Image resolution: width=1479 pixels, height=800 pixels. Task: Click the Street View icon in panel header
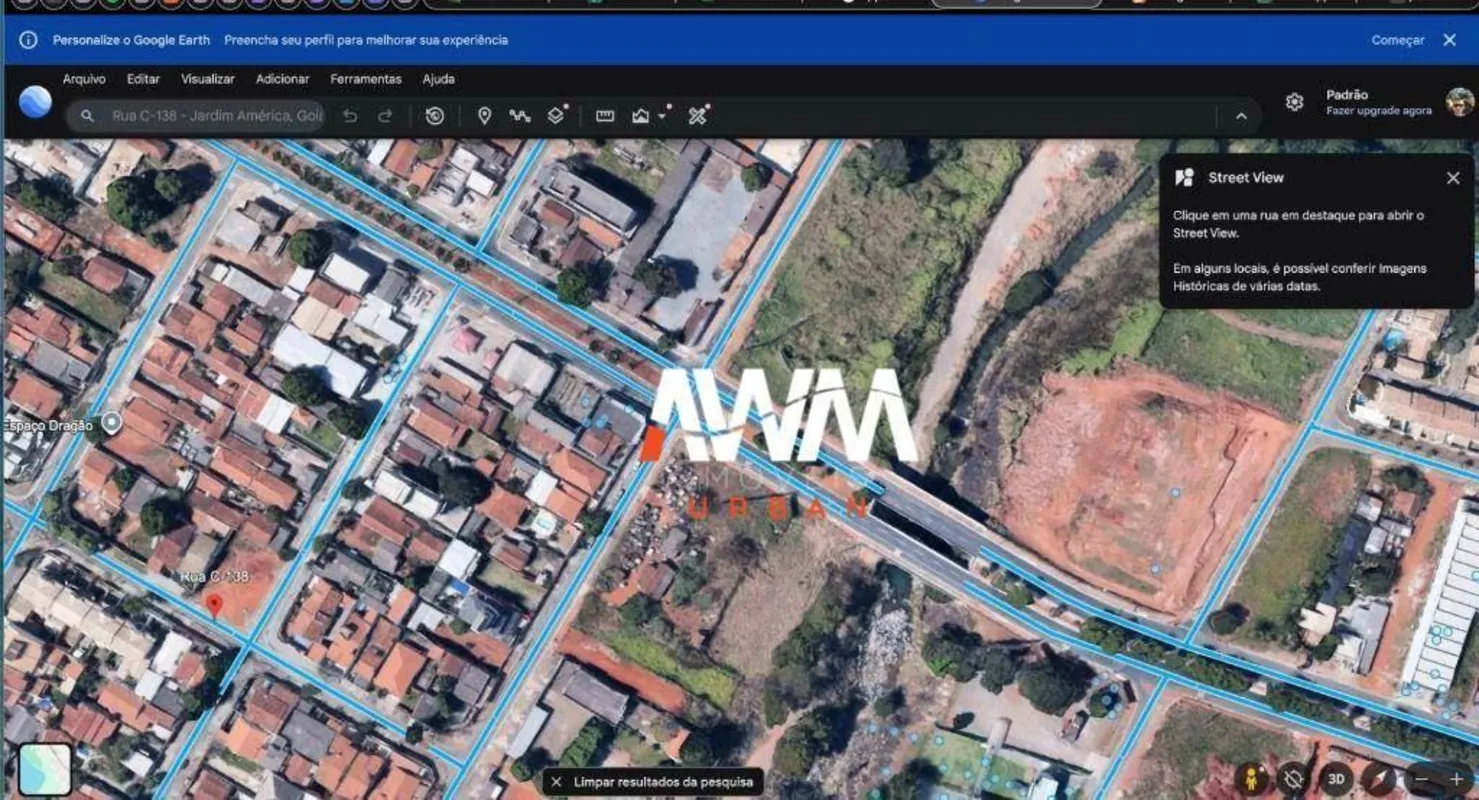click(1185, 178)
